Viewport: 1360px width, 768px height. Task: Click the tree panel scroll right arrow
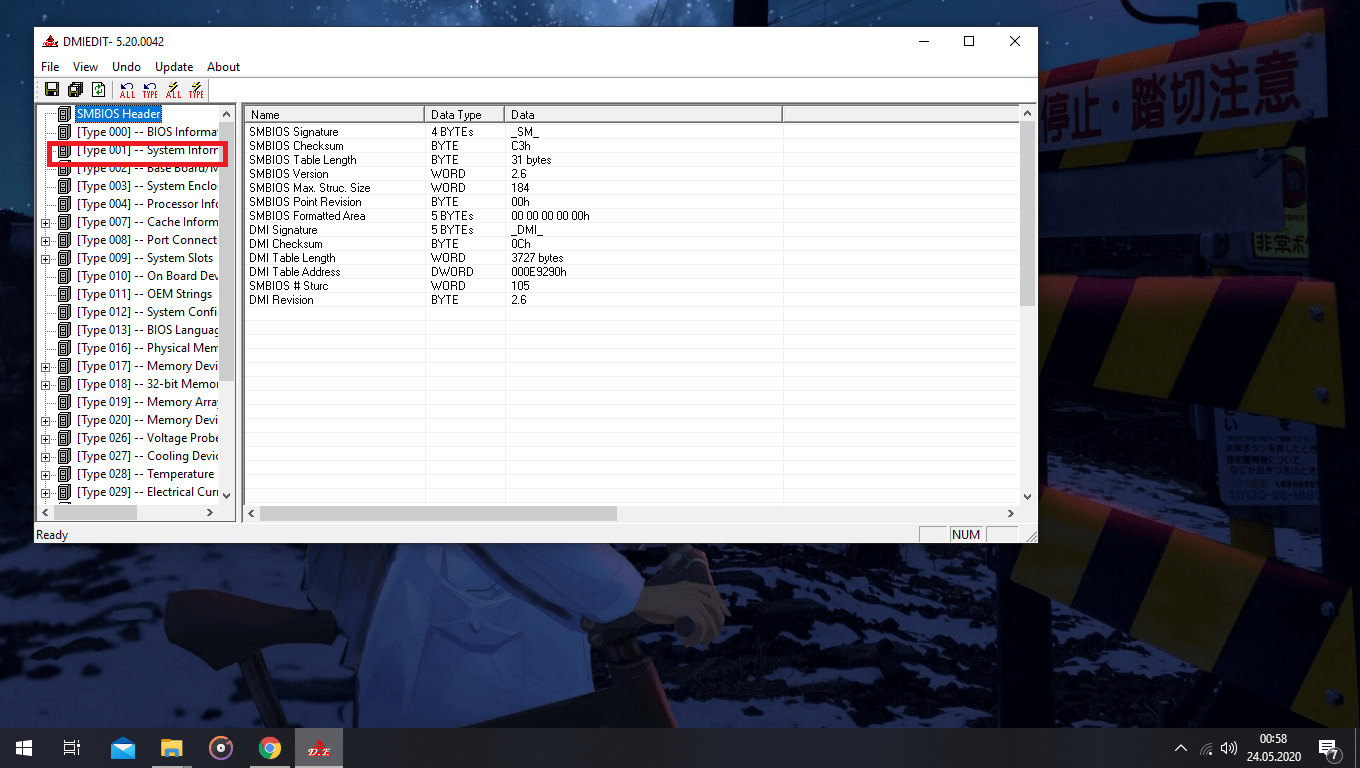210,512
